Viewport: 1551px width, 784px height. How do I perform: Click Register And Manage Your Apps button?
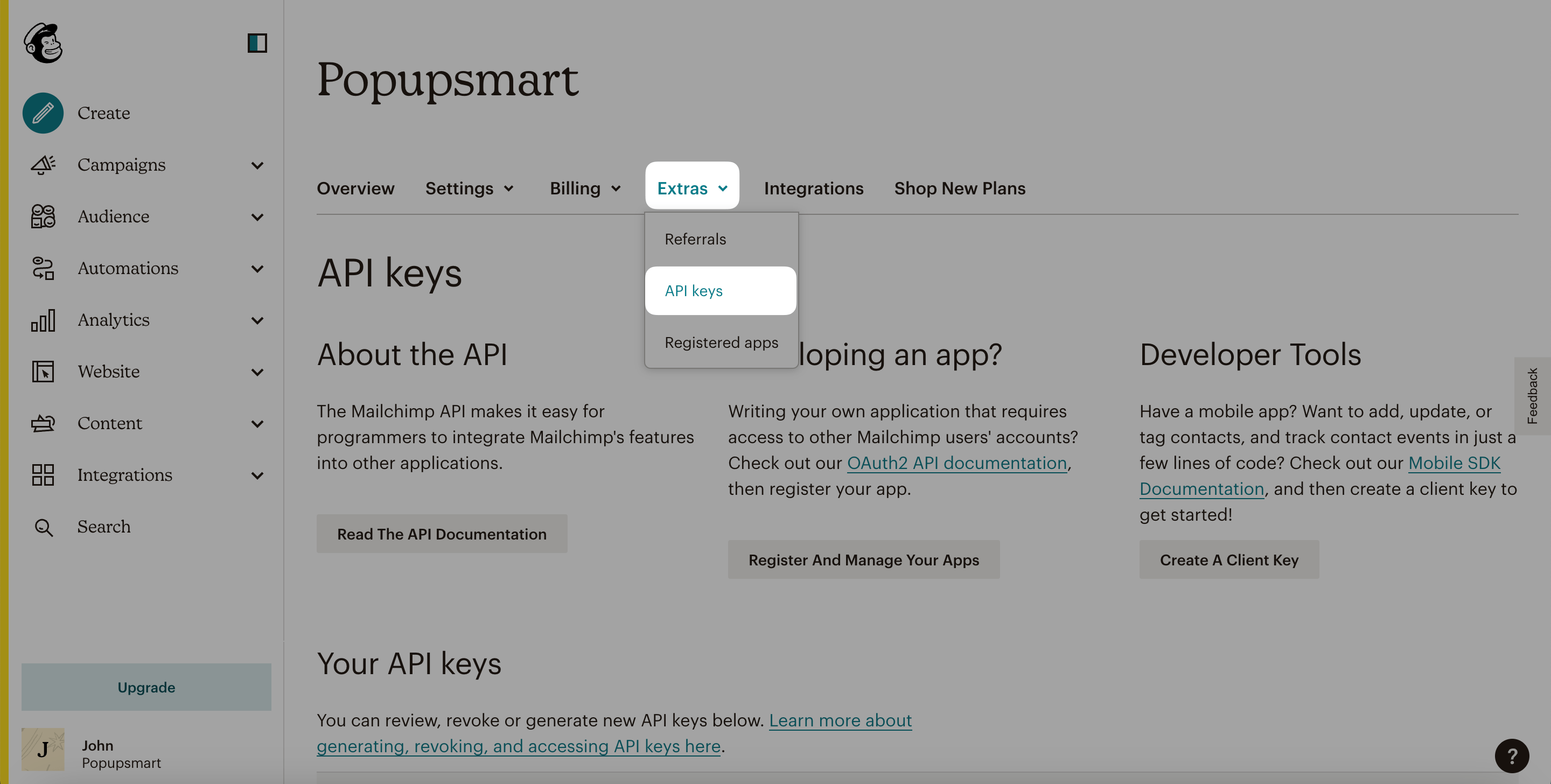coord(863,558)
